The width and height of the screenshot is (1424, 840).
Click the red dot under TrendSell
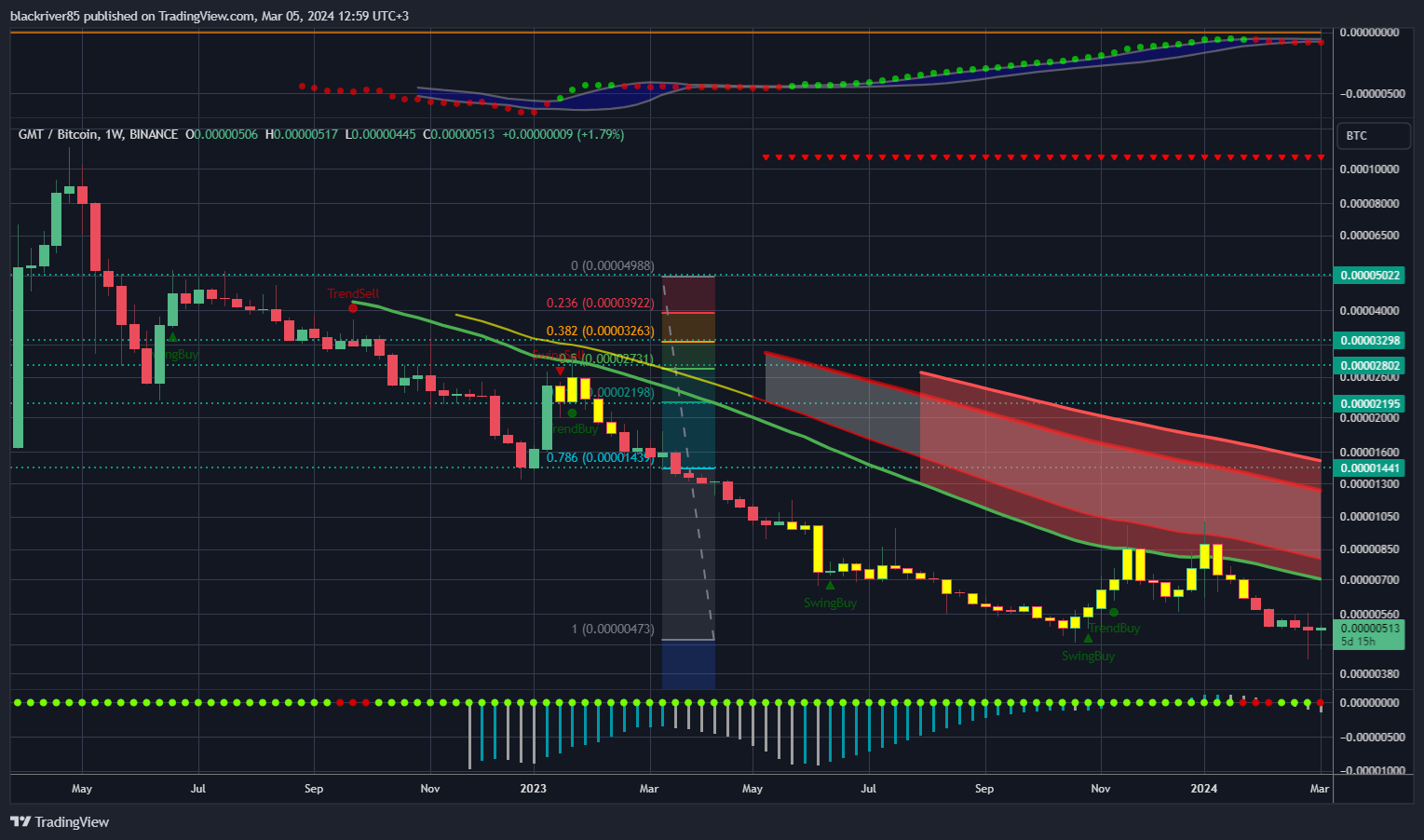click(x=353, y=307)
